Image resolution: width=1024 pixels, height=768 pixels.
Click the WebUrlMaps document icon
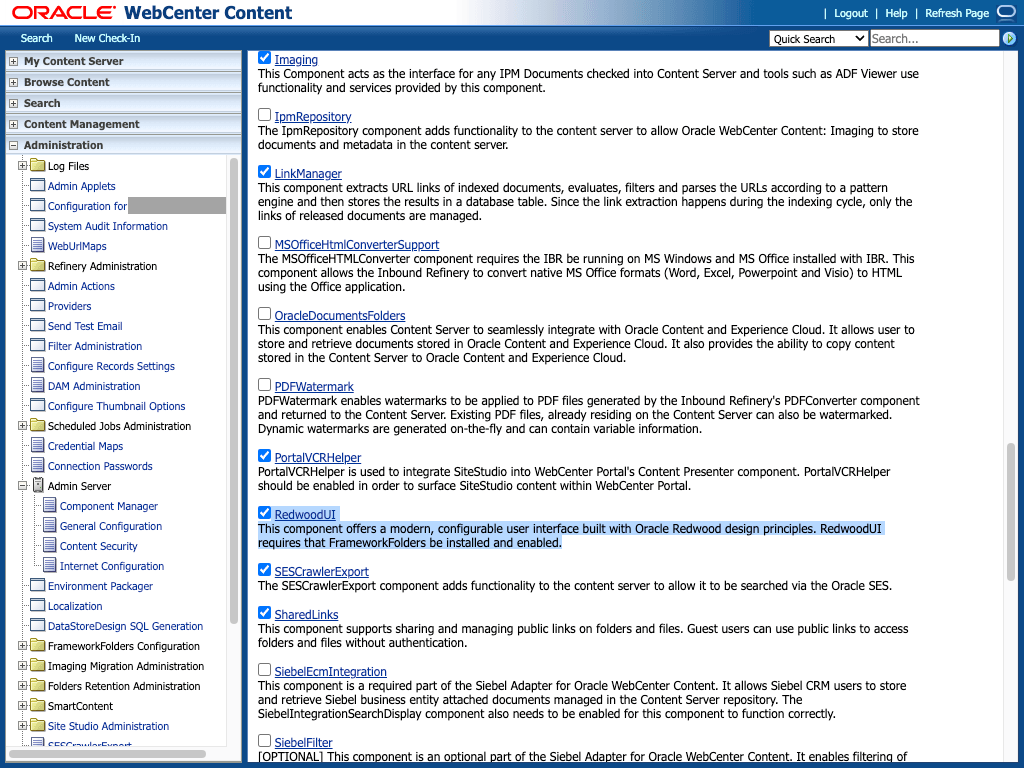click(x=38, y=246)
